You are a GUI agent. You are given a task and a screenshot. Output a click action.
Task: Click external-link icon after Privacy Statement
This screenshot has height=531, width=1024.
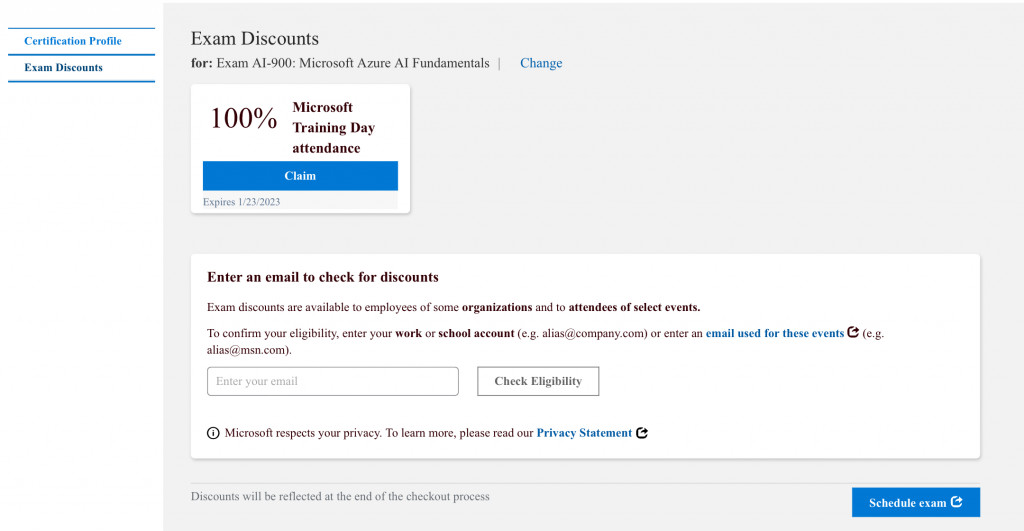(x=642, y=433)
